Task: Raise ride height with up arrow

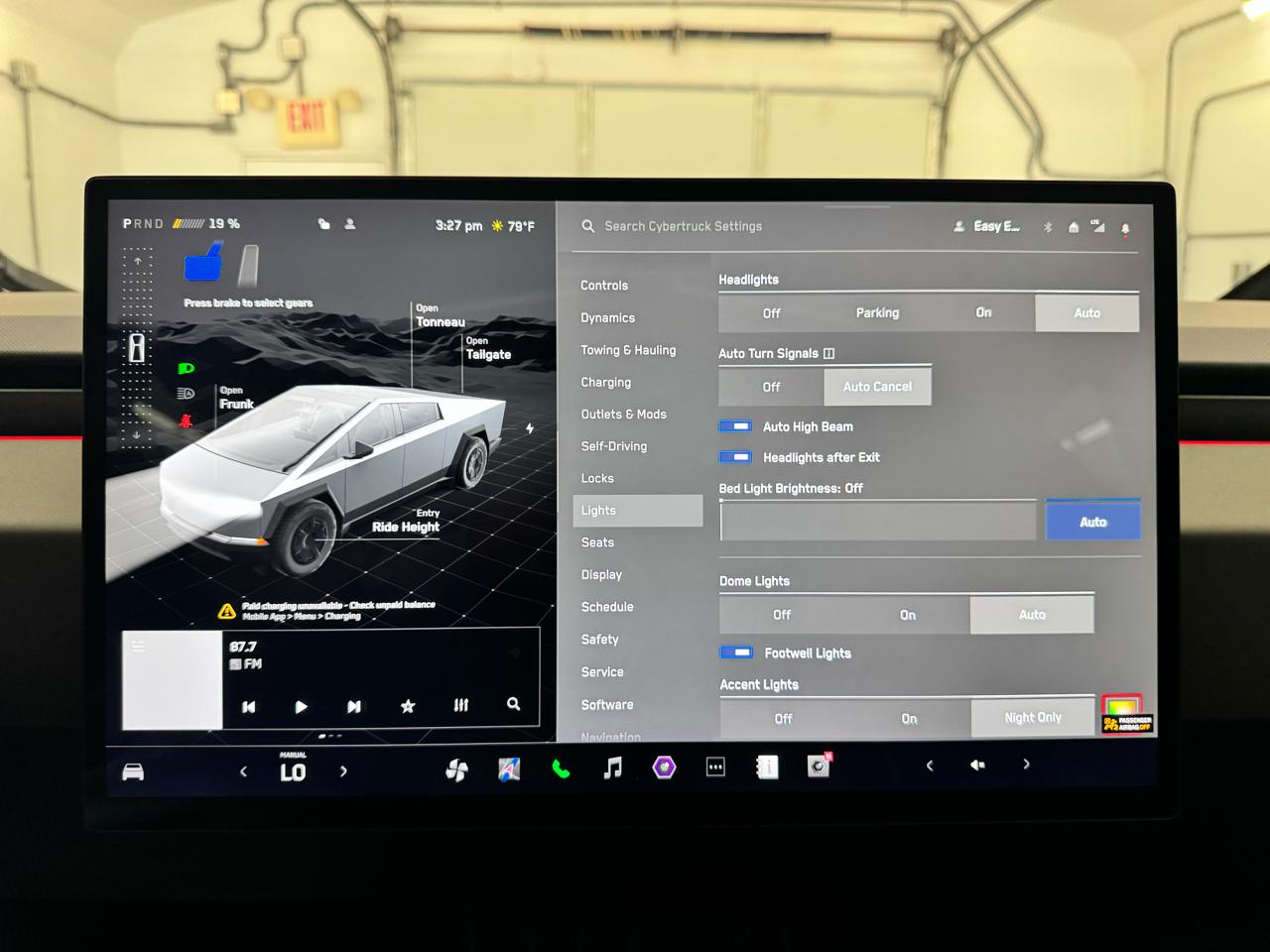Action: pos(138,262)
